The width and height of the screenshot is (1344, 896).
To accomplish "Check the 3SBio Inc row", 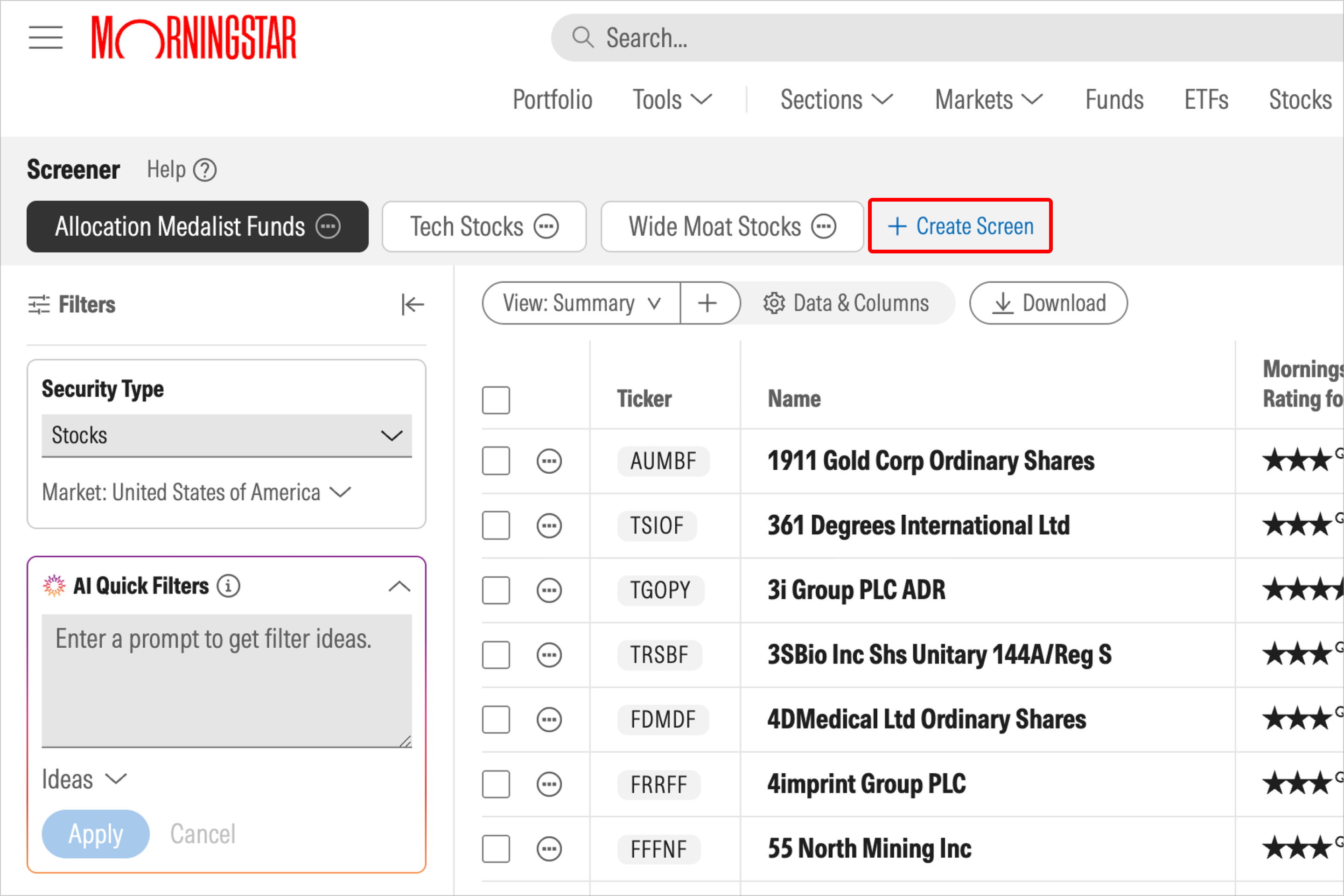I will 496,655.
